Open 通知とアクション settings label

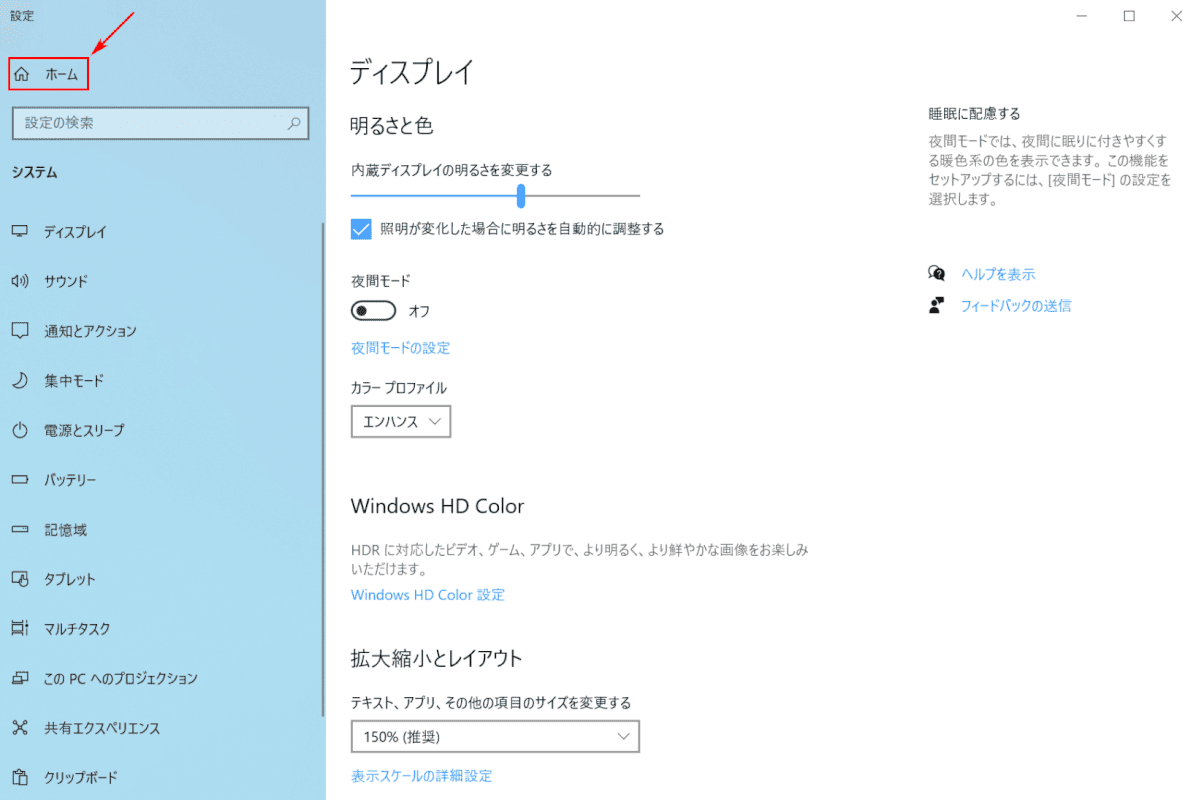click(x=90, y=331)
